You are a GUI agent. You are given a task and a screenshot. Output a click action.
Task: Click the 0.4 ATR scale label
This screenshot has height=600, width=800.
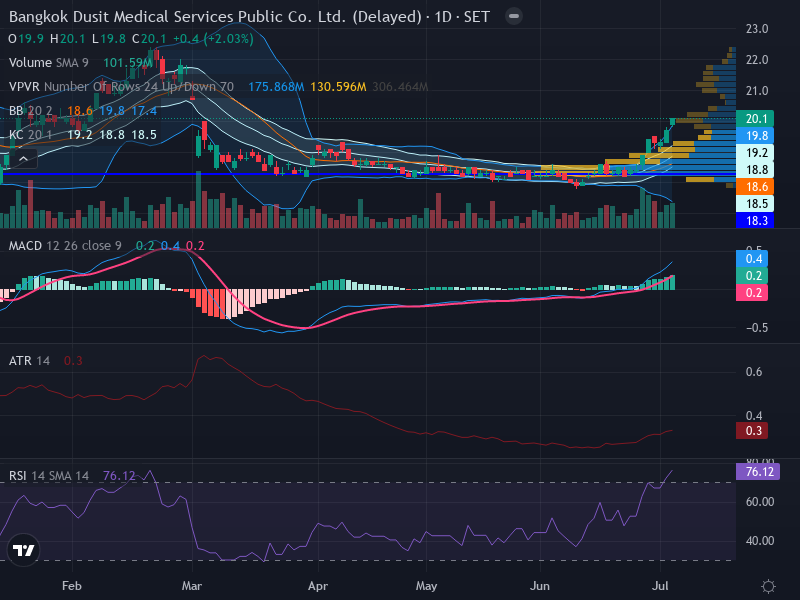click(x=754, y=416)
